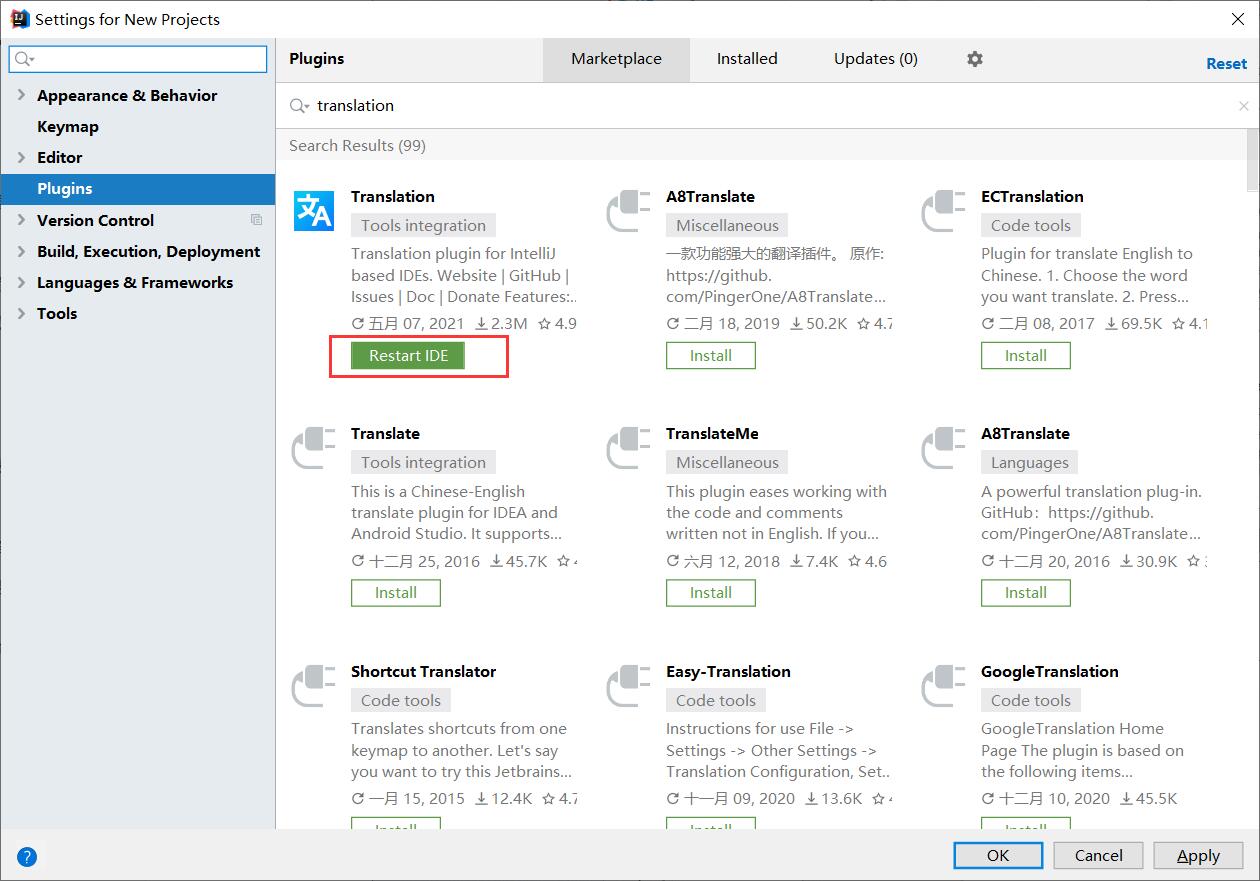This screenshot has height=881, width=1260.
Task: Click the A8Translate Miscellaneous plugin plug icon
Action: (x=628, y=211)
